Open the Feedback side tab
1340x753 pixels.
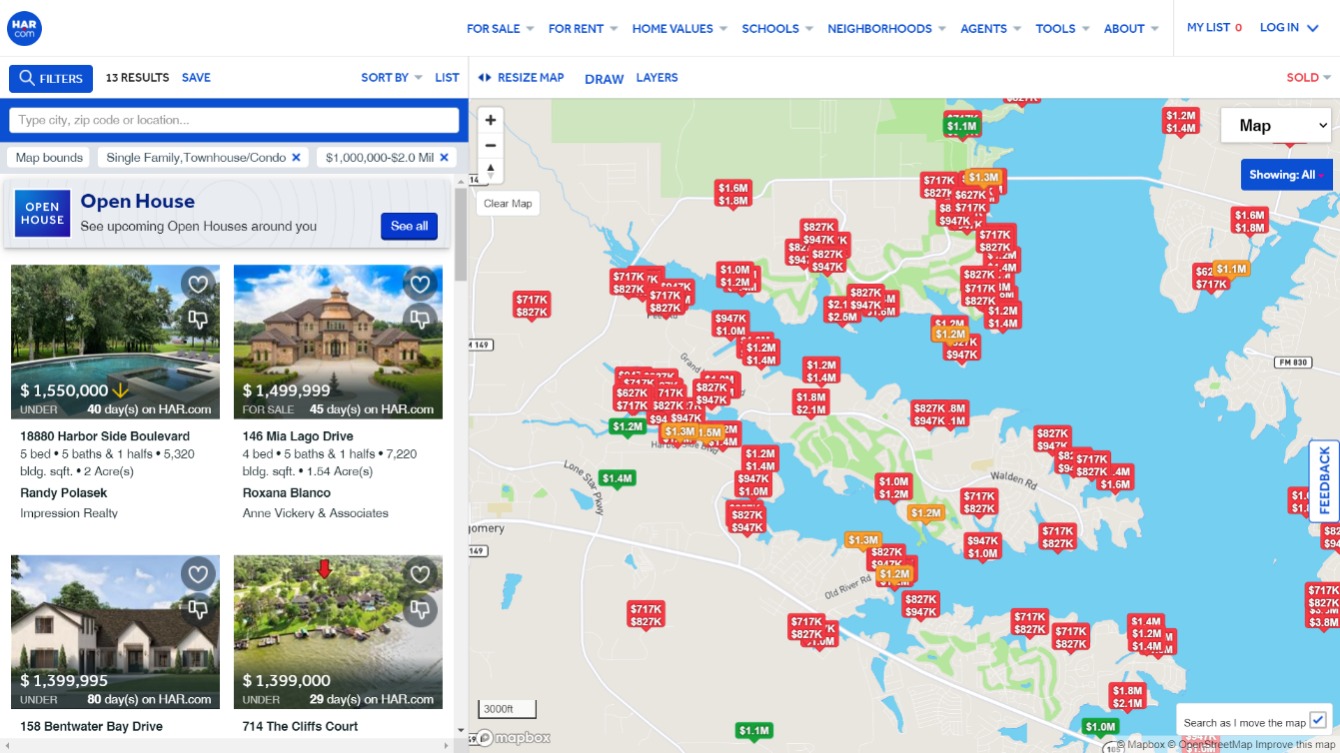point(1325,481)
